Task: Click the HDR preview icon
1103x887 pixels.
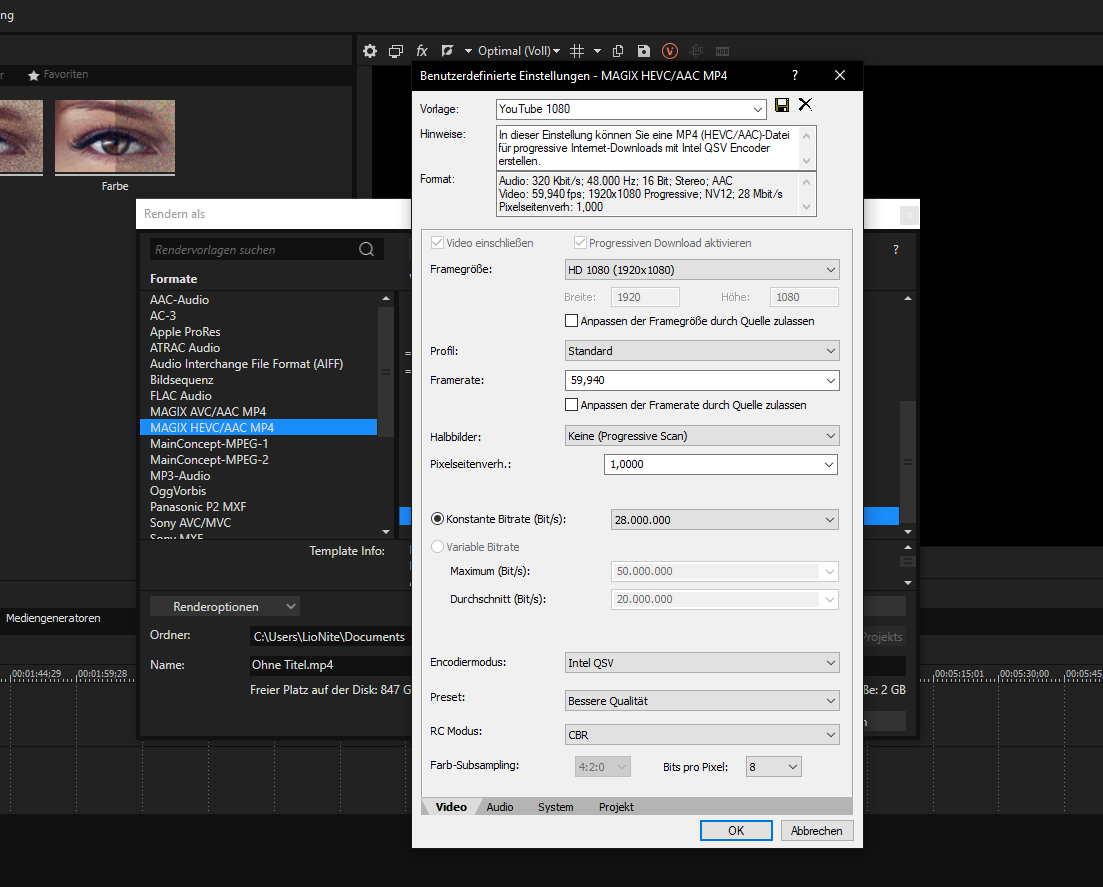Action: tap(722, 51)
